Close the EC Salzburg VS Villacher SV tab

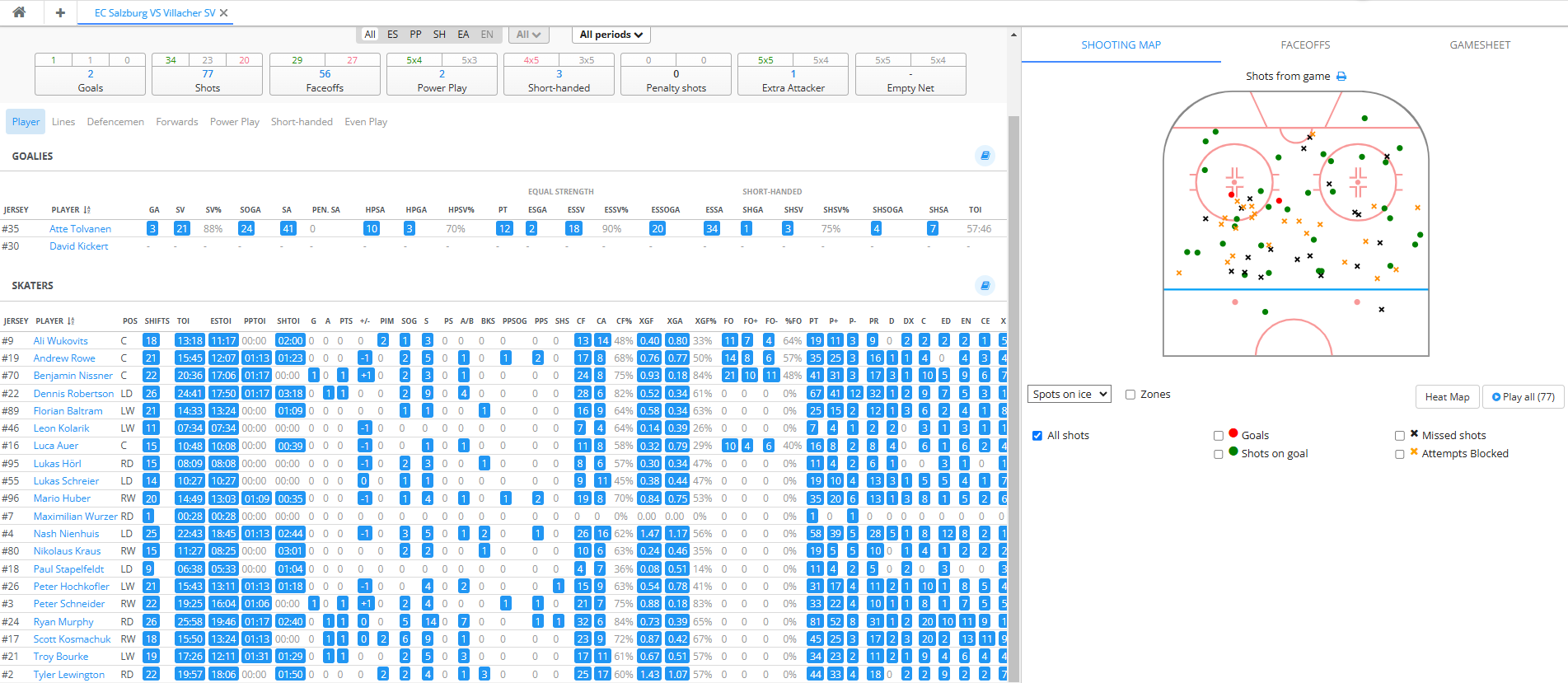pos(224,13)
